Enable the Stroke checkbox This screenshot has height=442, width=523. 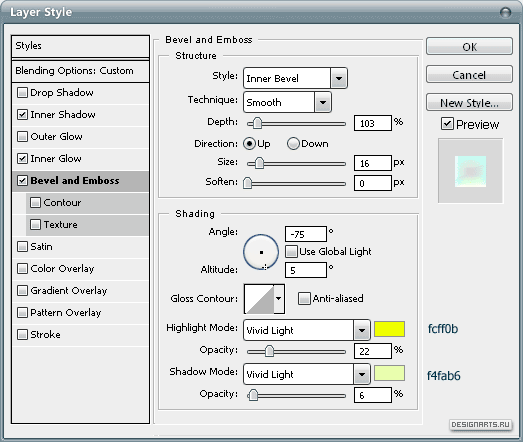22,334
